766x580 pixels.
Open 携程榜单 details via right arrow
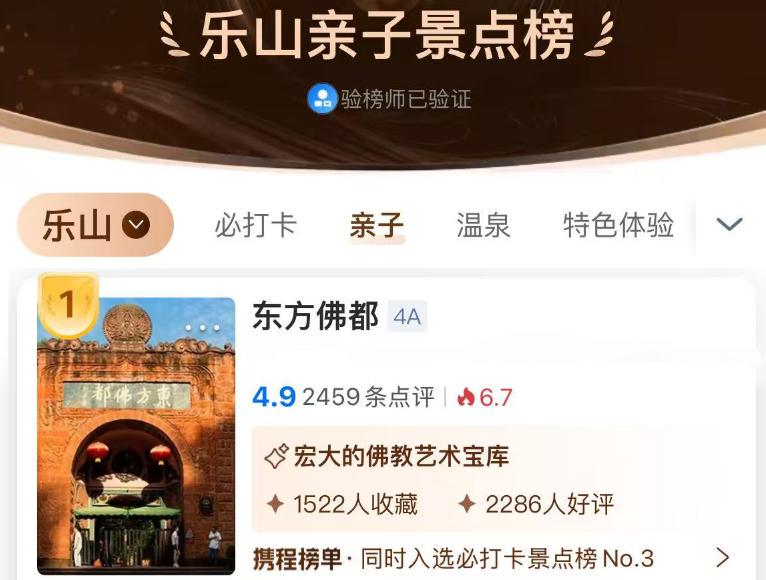(723, 558)
